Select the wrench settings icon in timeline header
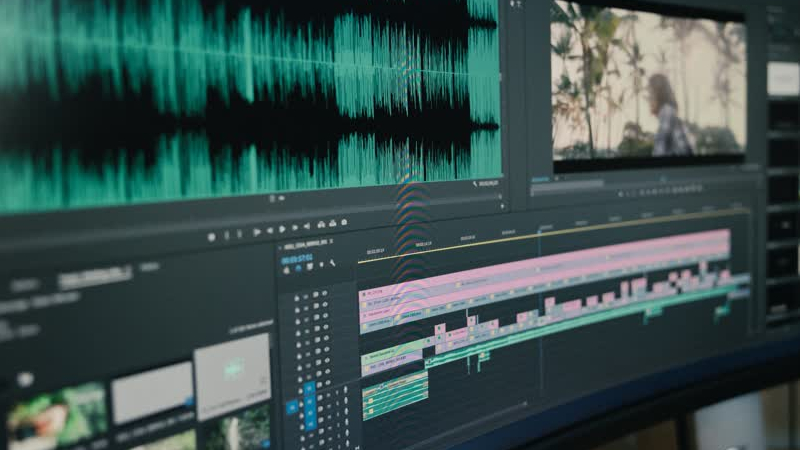This screenshot has width=800, height=450. pyautogui.click(x=332, y=264)
